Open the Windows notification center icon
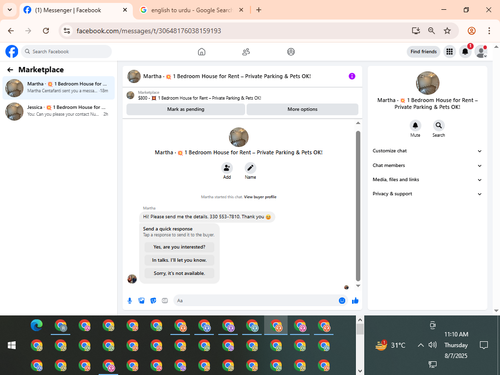 (x=484, y=345)
